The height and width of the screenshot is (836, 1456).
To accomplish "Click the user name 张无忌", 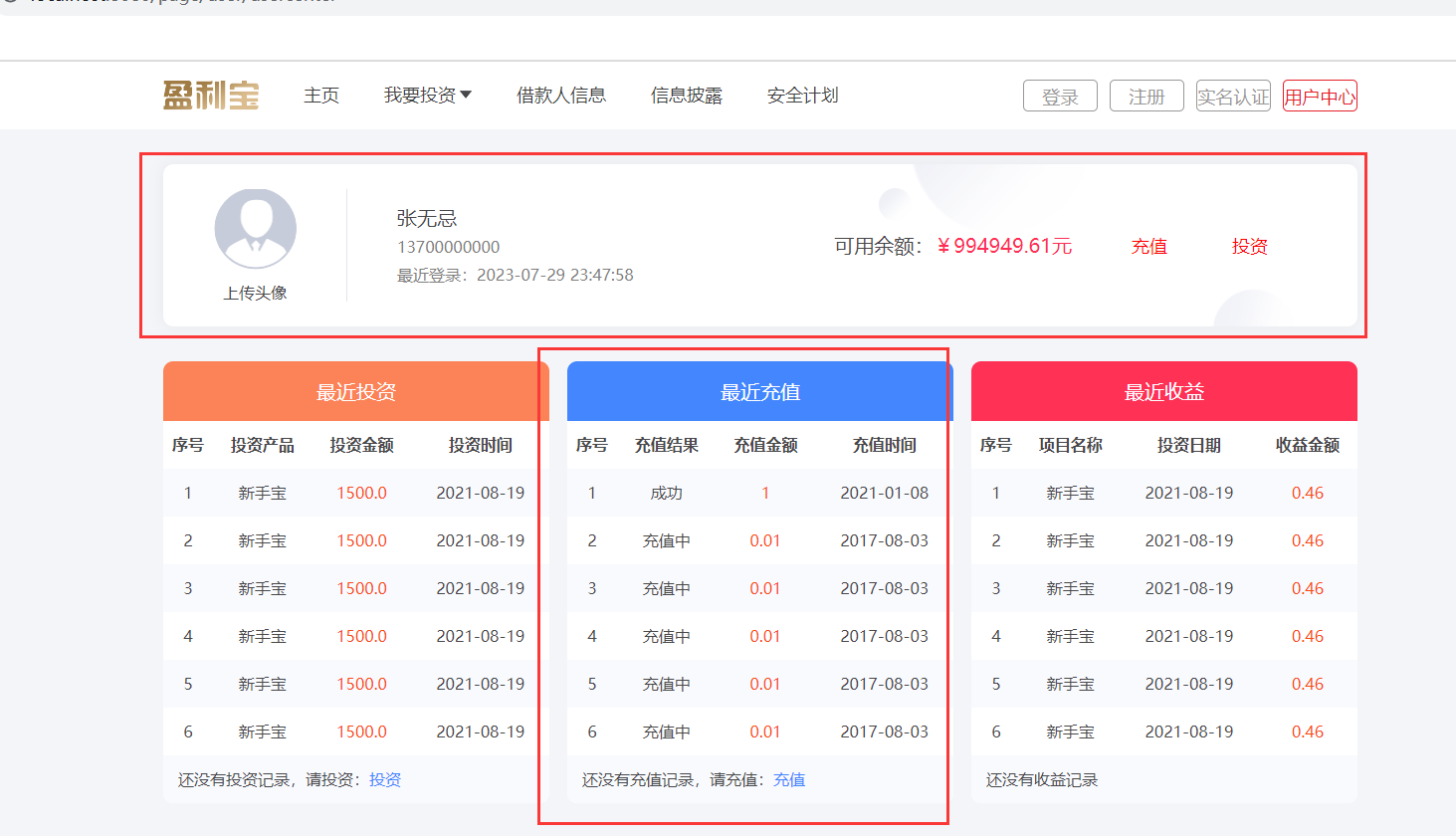I will click(427, 219).
